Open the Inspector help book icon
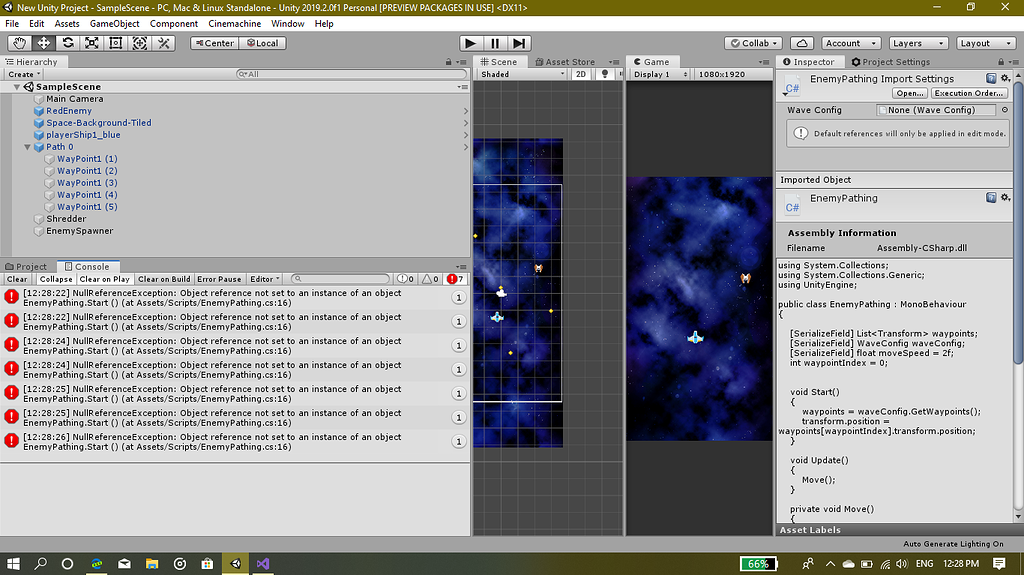1024x575 pixels. point(991,78)
